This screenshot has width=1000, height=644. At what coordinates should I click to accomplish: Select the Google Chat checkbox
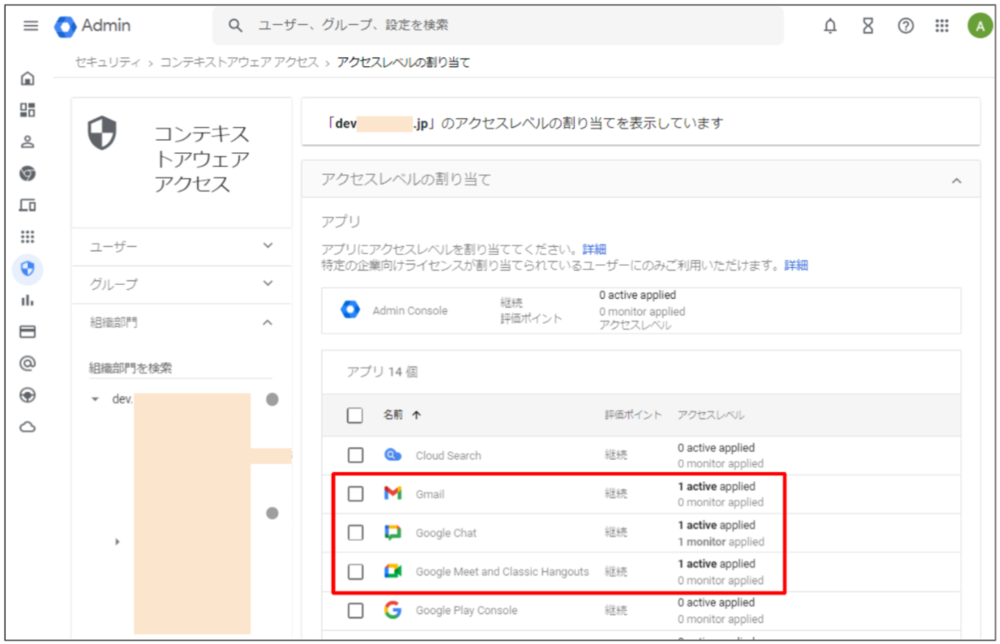coord(356,533)
